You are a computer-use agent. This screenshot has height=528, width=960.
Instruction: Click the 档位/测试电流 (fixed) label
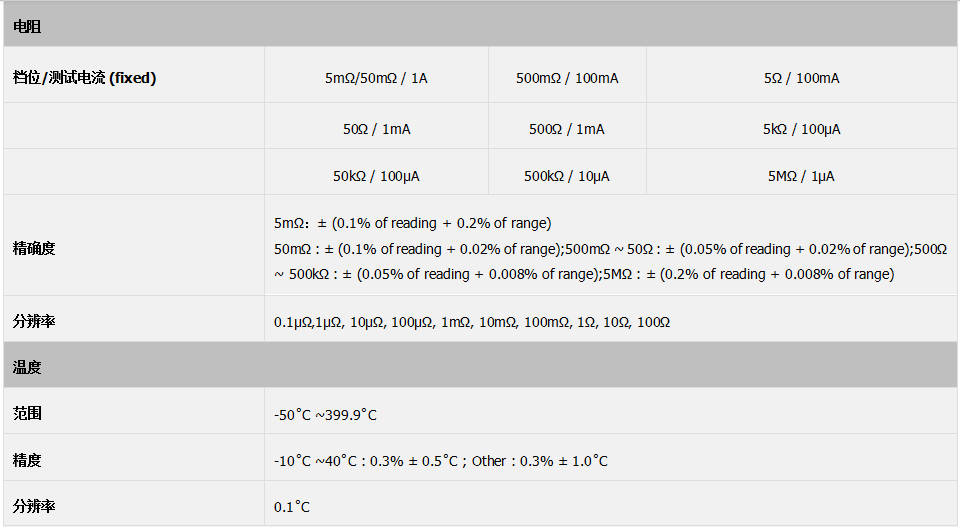pos(84,78)
